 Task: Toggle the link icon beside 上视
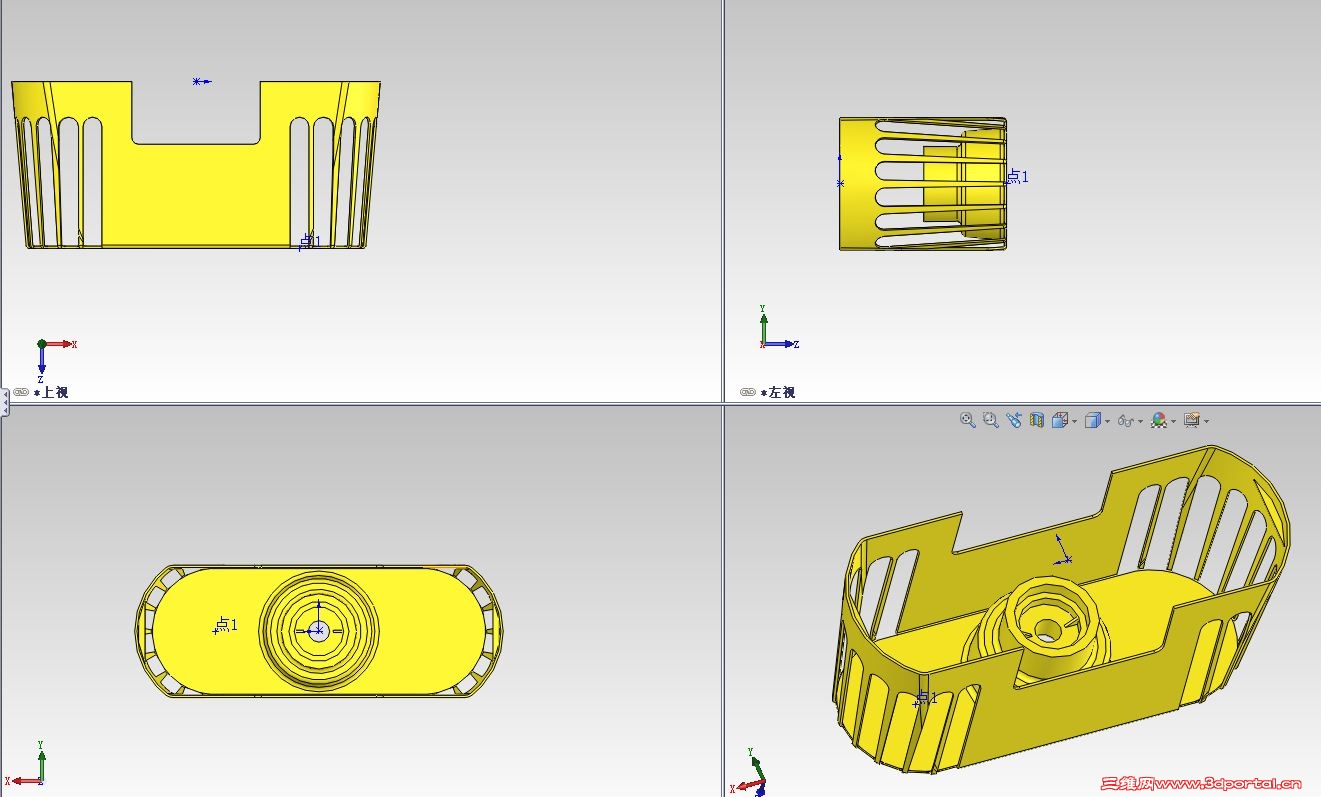pyautogui.click(x=20, y=392)
